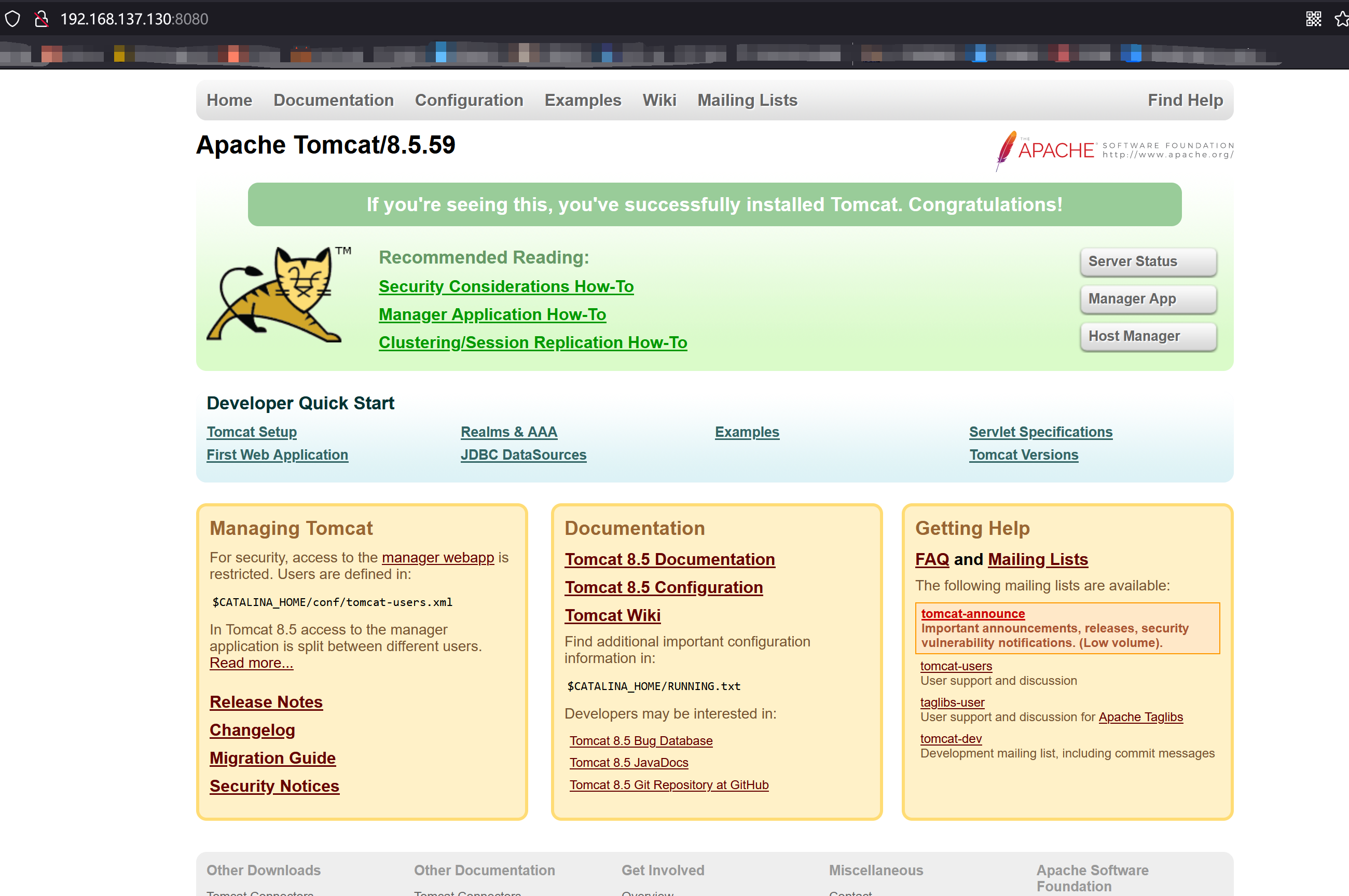
Task: Open Manager Application How-To link
Action: pos(492,314)
